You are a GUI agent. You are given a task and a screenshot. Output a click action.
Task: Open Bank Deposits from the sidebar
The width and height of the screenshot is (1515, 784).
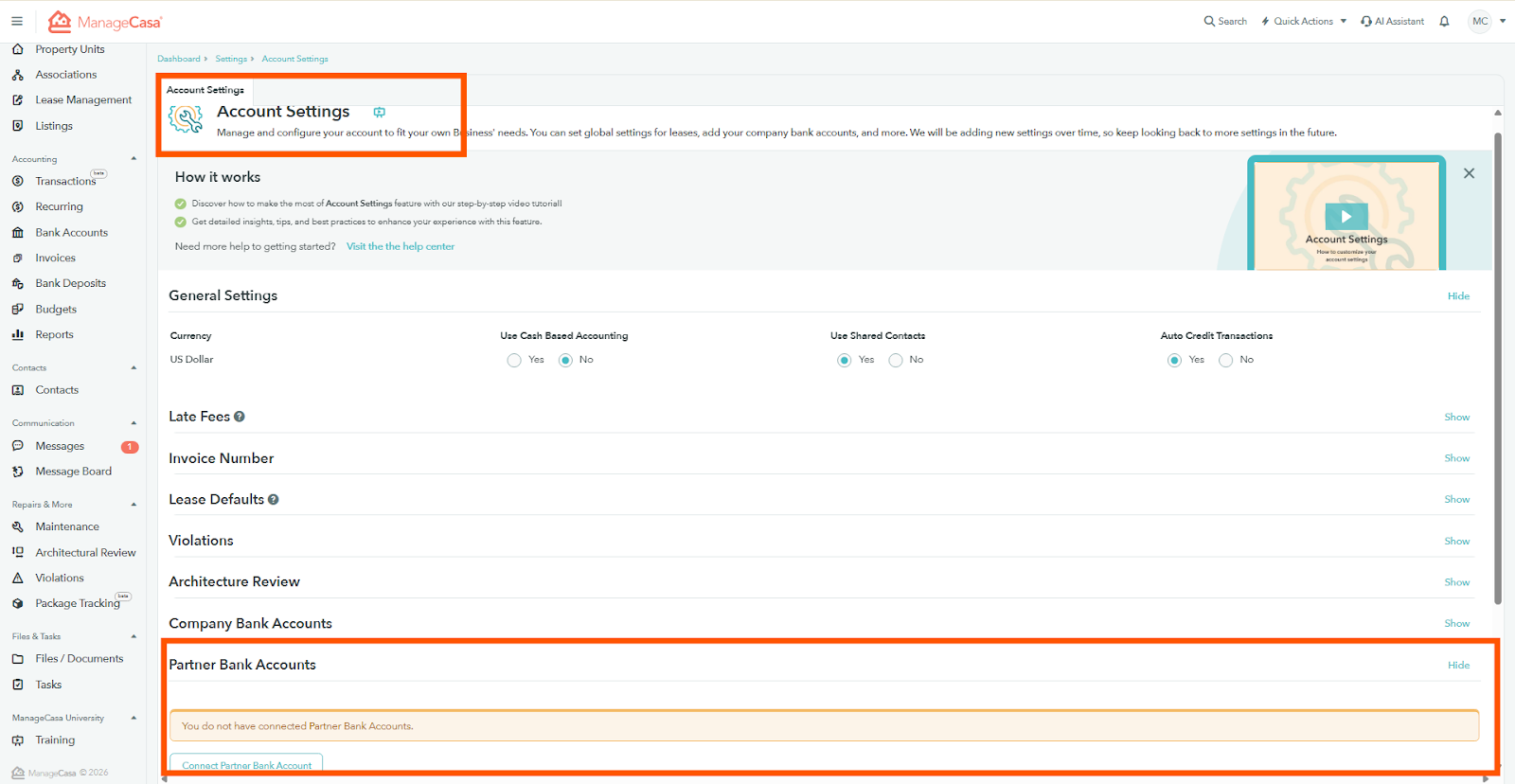[x=70, y=283]
